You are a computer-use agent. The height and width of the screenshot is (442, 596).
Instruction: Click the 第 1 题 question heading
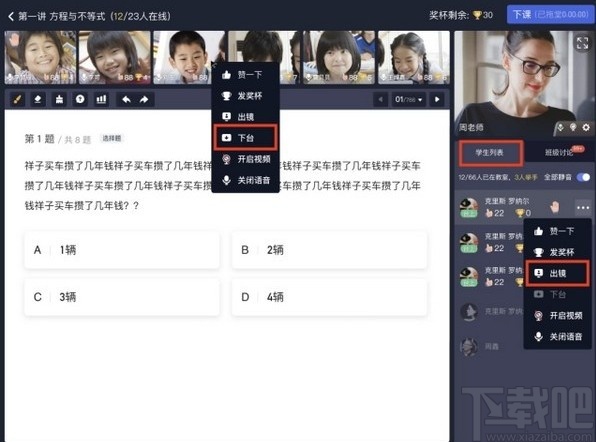(40, 139)
